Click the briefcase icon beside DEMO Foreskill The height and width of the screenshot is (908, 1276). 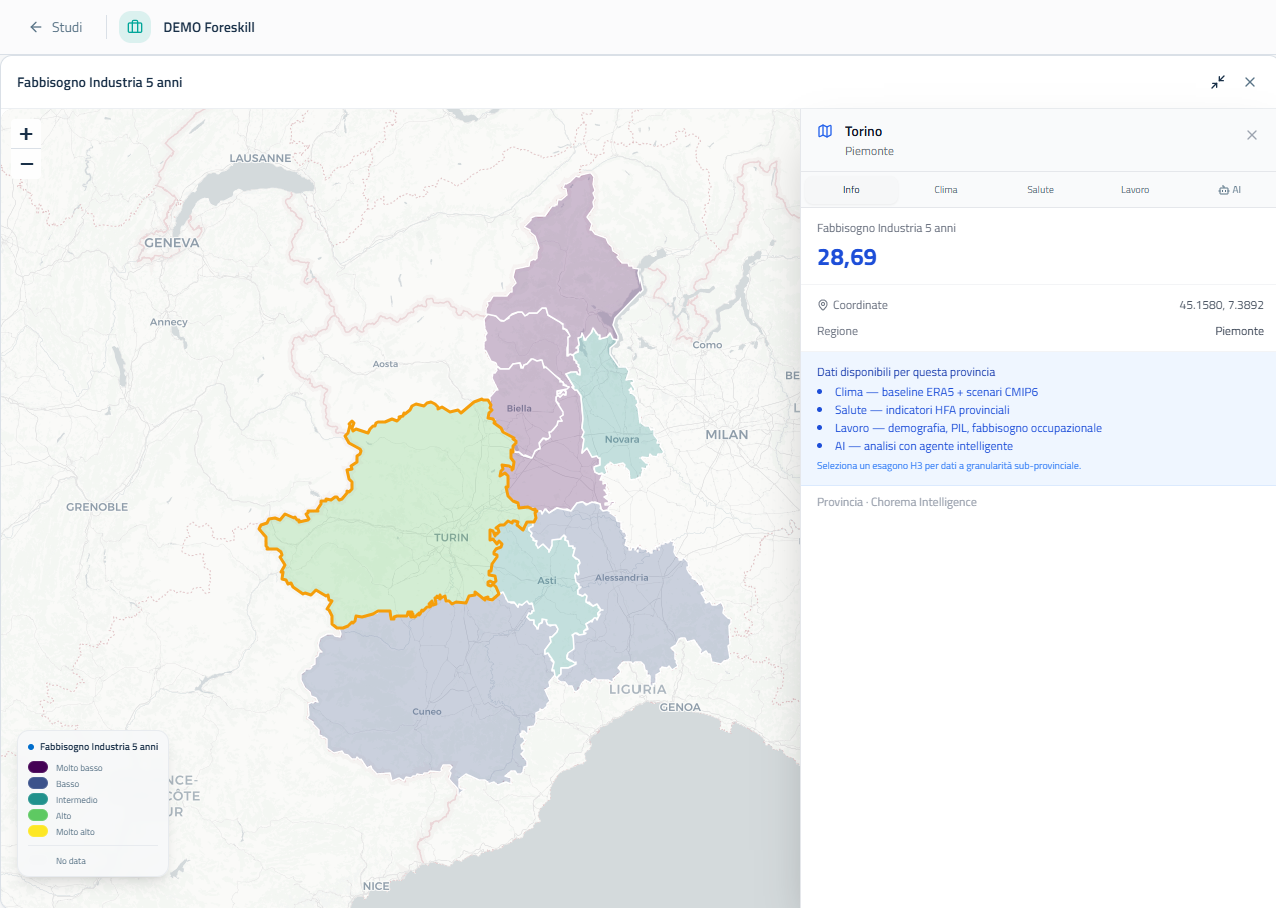pos(135,27)
